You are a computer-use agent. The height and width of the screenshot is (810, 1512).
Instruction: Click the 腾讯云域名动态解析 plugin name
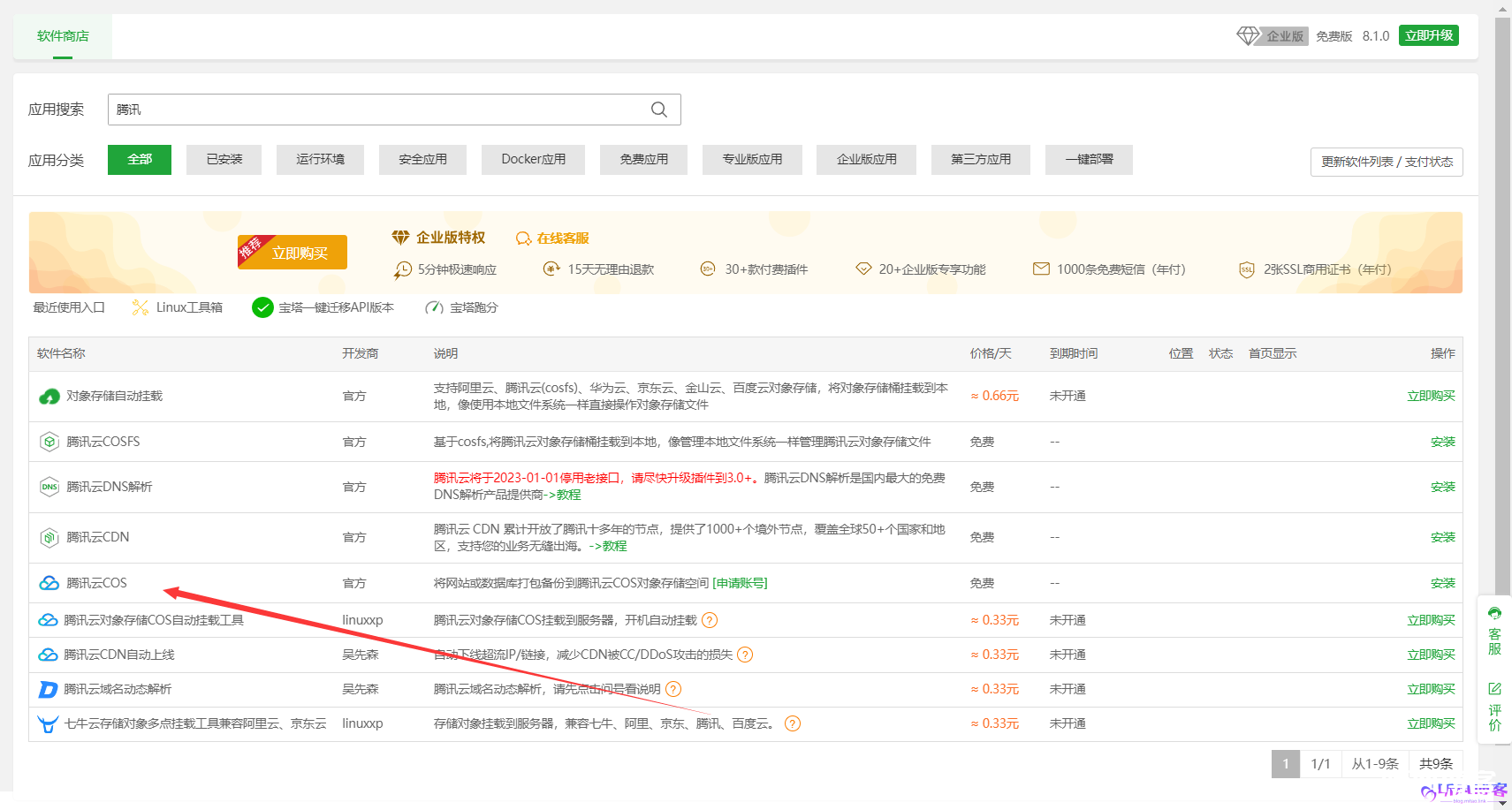click(x=118, y=689)
